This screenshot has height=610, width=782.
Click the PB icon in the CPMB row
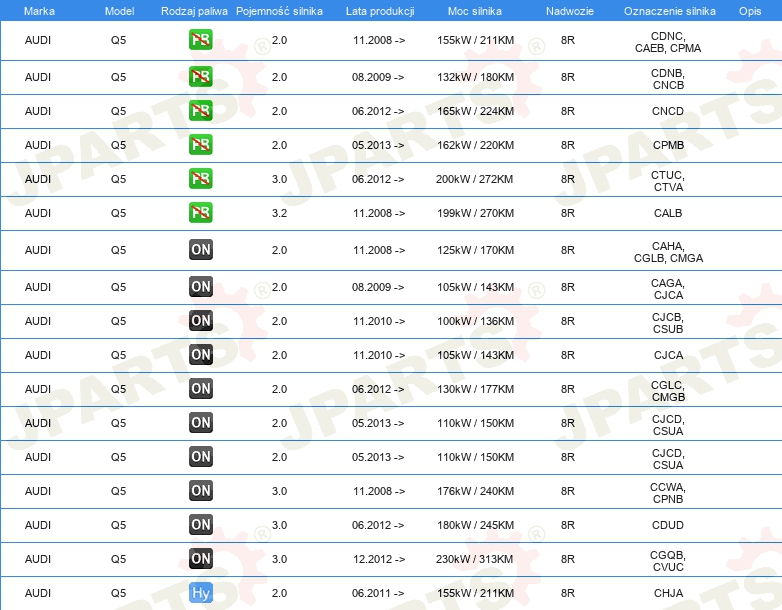(201, 145)
